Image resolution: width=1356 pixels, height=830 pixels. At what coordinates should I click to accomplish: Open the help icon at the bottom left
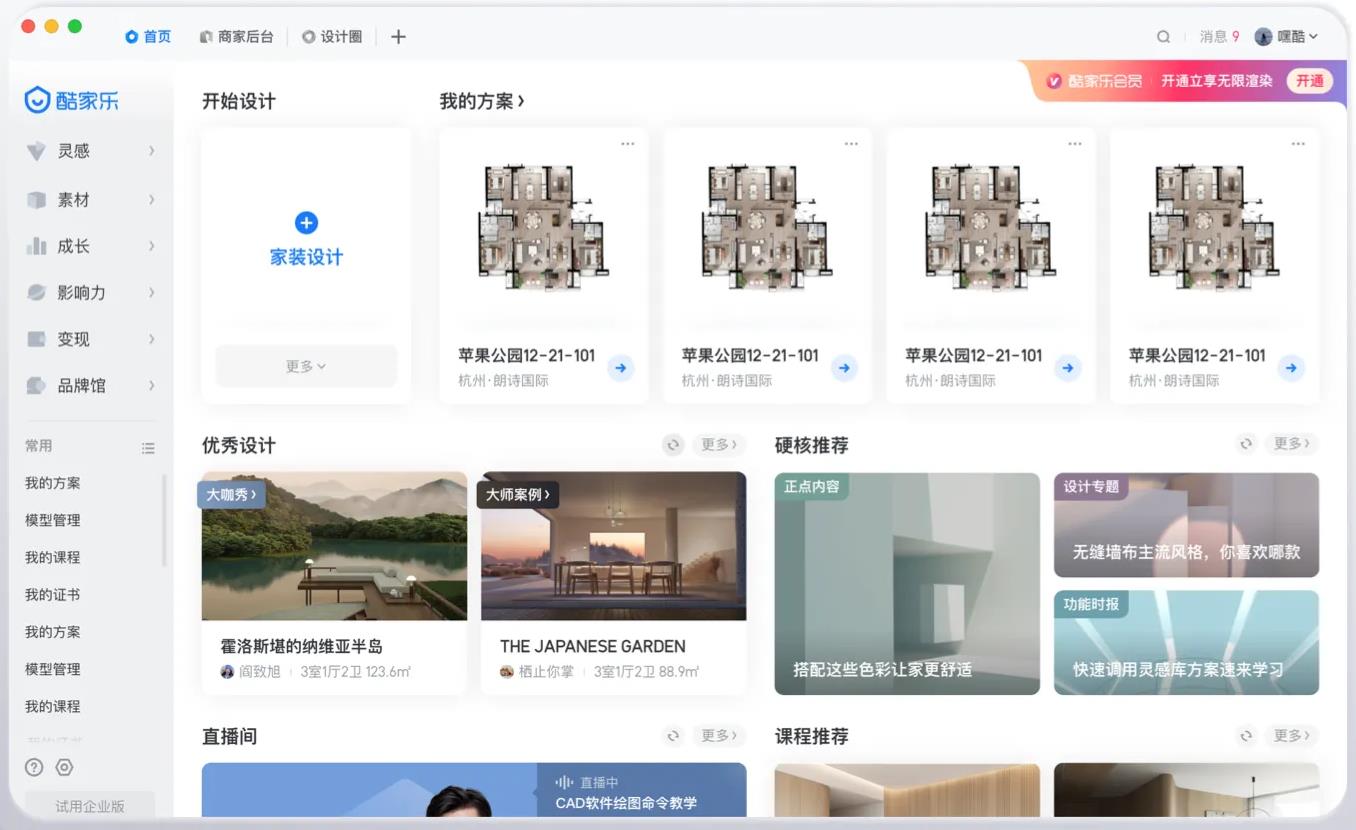coord(34,767)
